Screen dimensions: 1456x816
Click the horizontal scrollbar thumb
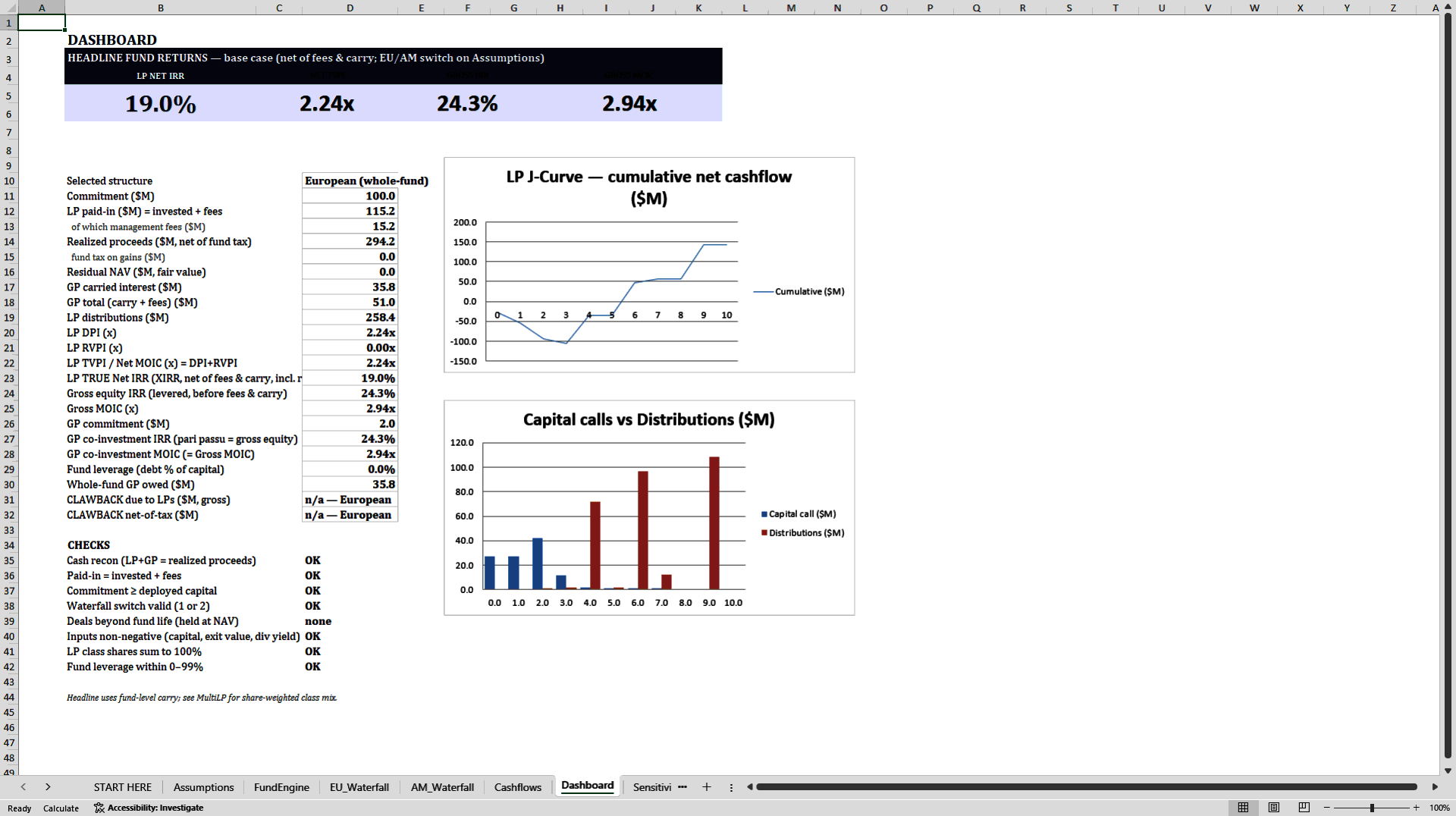coord(1086,787)
